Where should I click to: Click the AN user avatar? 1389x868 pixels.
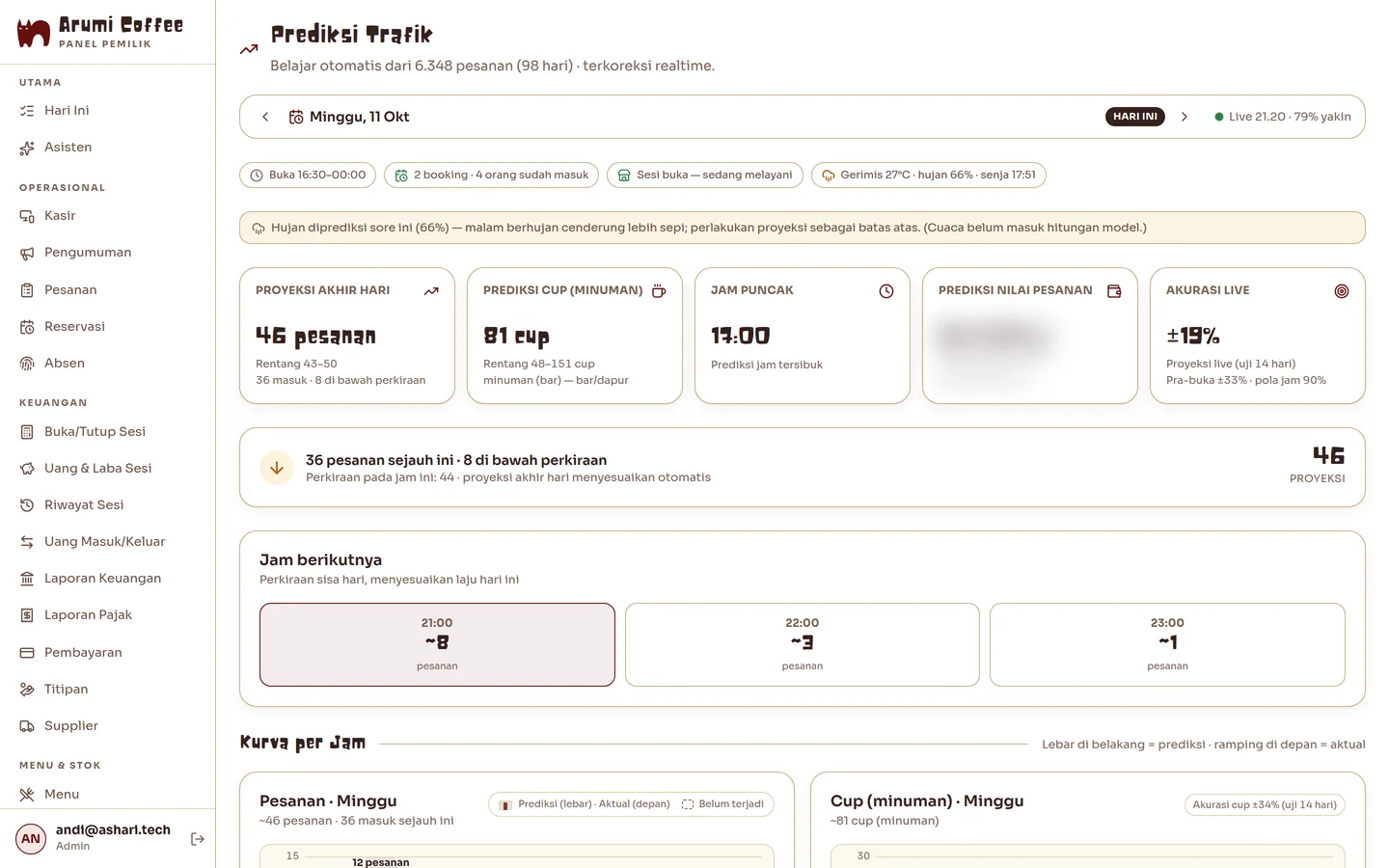click(31, 839)
